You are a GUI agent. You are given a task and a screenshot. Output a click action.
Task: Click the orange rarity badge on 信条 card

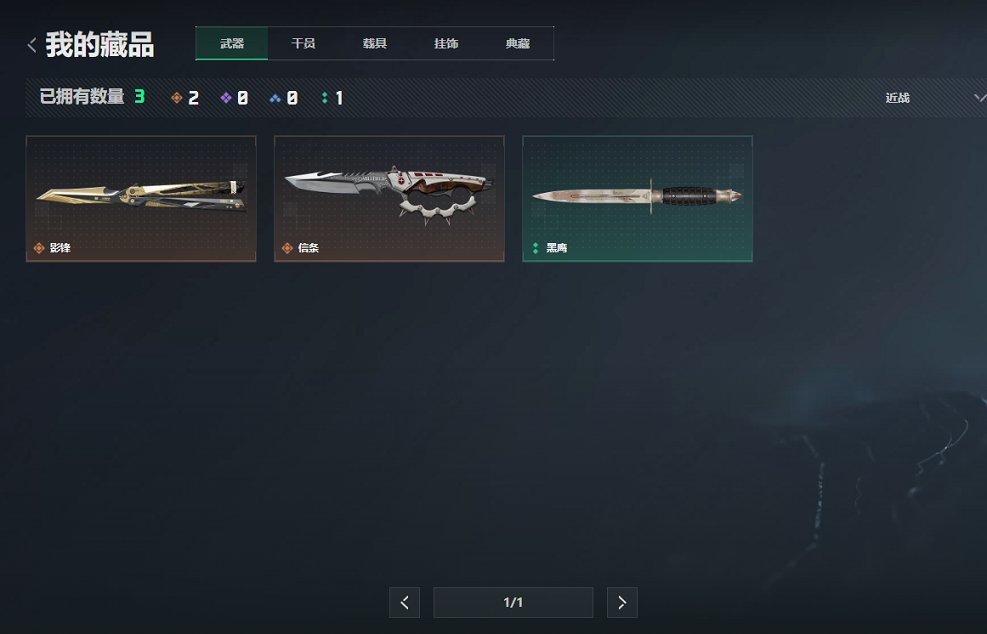point(287,248)
